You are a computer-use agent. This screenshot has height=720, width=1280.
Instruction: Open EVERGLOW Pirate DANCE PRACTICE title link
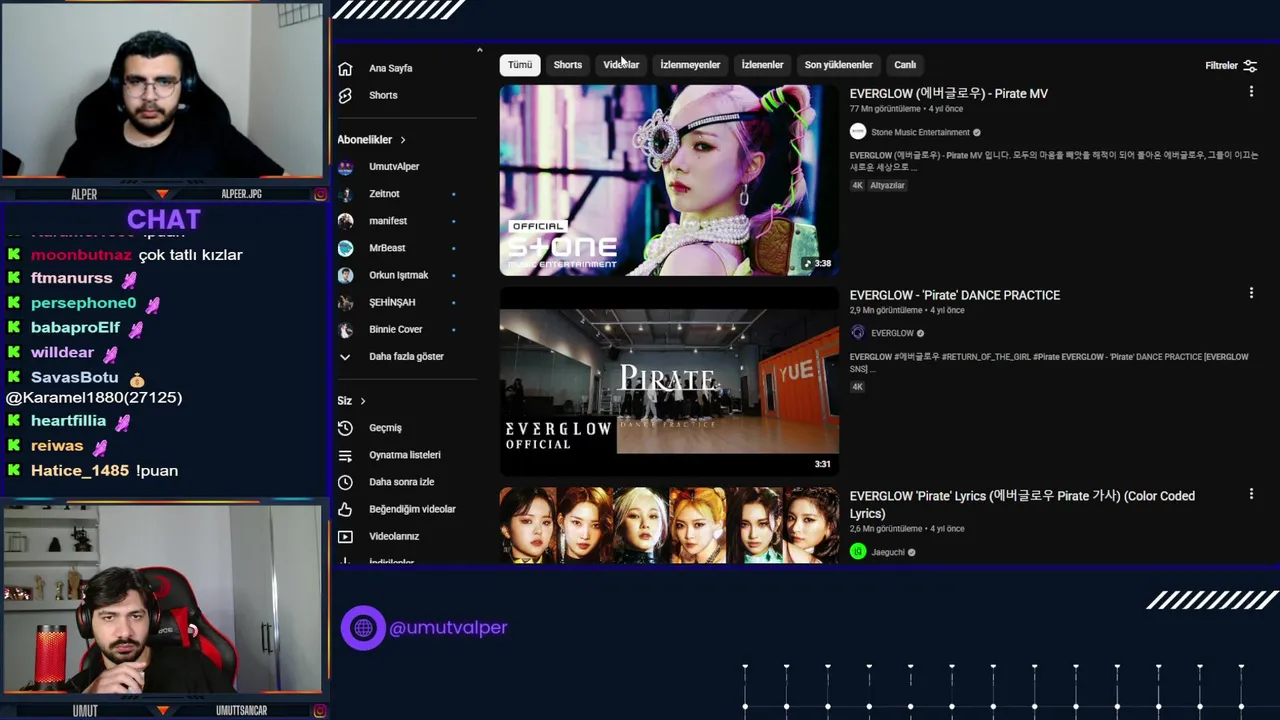pyautogui.click(x=955, y=295)
